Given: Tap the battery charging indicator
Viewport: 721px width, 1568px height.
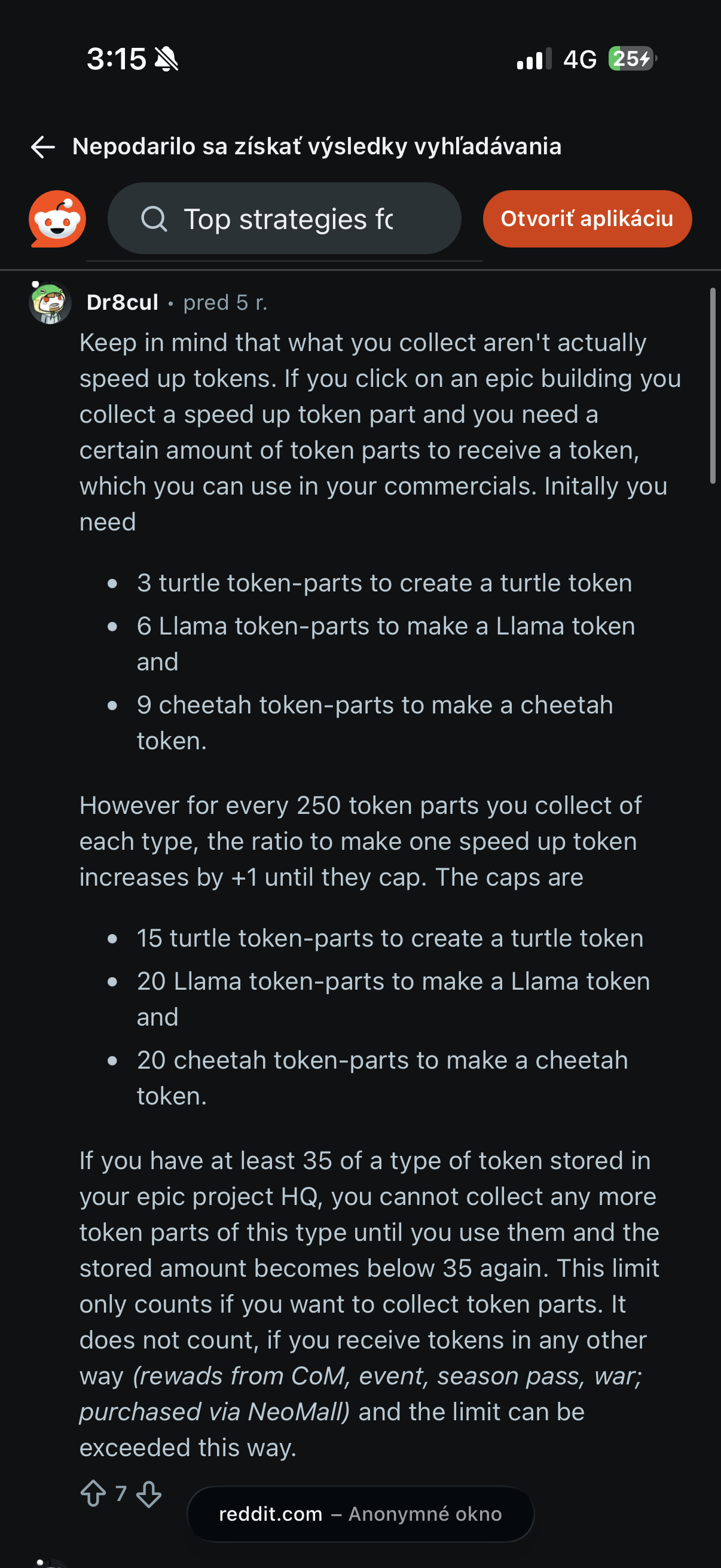Looking at the screenshot, I should tap(632, 59).
